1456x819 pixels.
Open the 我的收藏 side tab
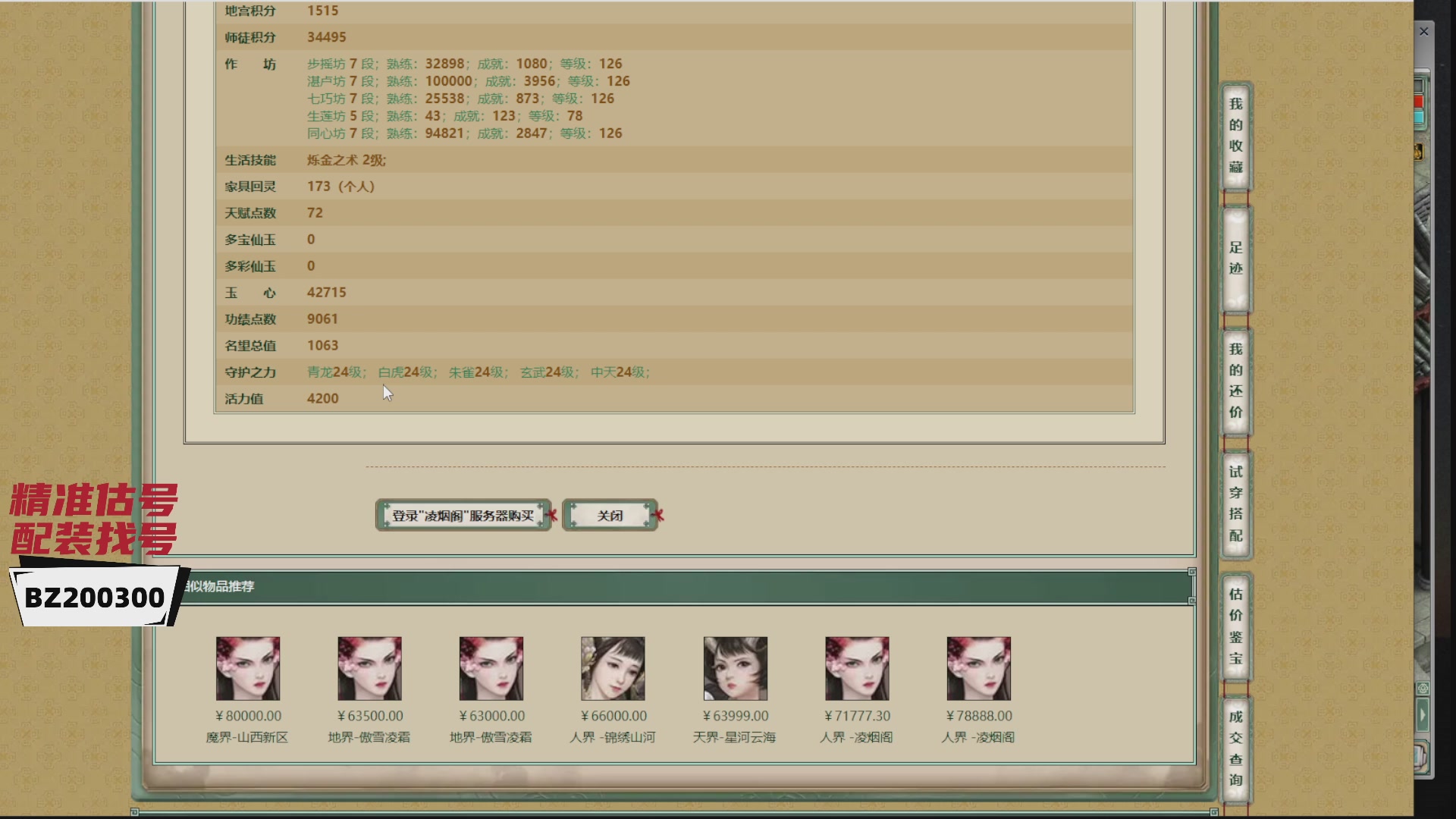pos(1235,135)
